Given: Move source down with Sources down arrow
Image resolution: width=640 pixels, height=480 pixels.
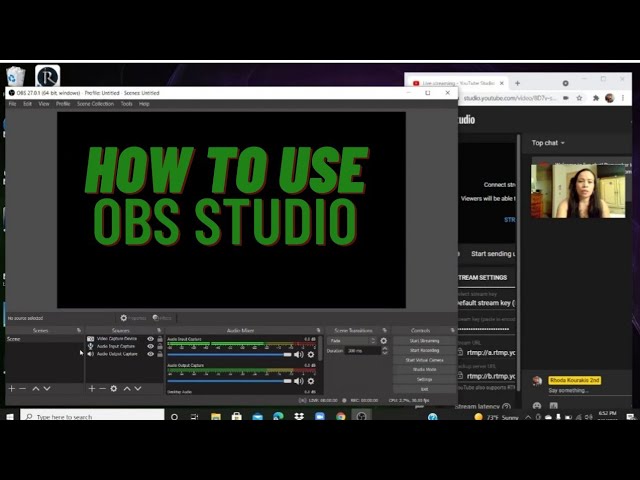Looking at the screenshot, I should [138, 389].
